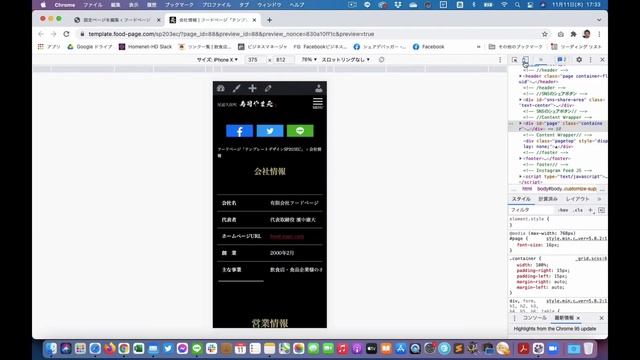Open the DevTools issues counter badge
This screenshot has height=360, width=640.
pos(562,60)
